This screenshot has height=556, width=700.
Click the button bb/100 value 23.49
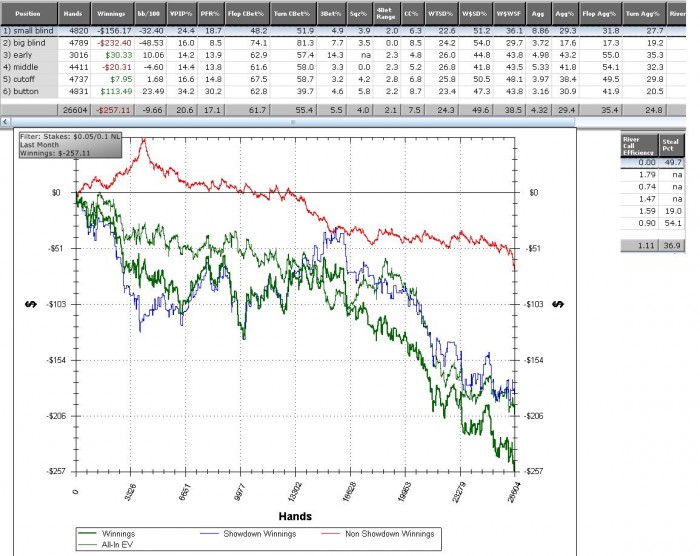[x=153, y=91]
